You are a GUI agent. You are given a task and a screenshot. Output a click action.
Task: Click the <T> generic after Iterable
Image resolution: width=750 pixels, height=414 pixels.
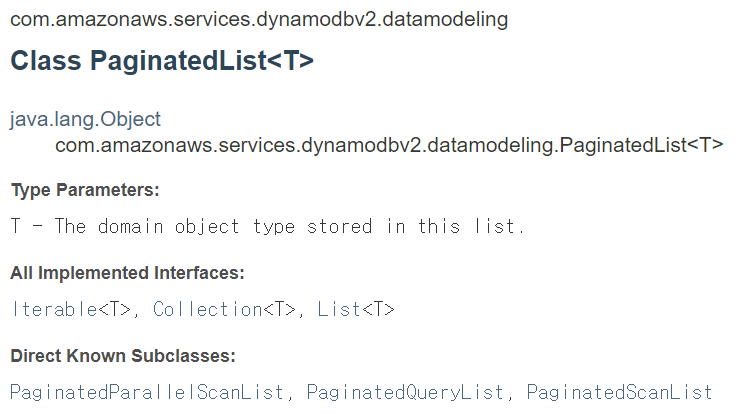pyautogui.click(x=115, y=309)
